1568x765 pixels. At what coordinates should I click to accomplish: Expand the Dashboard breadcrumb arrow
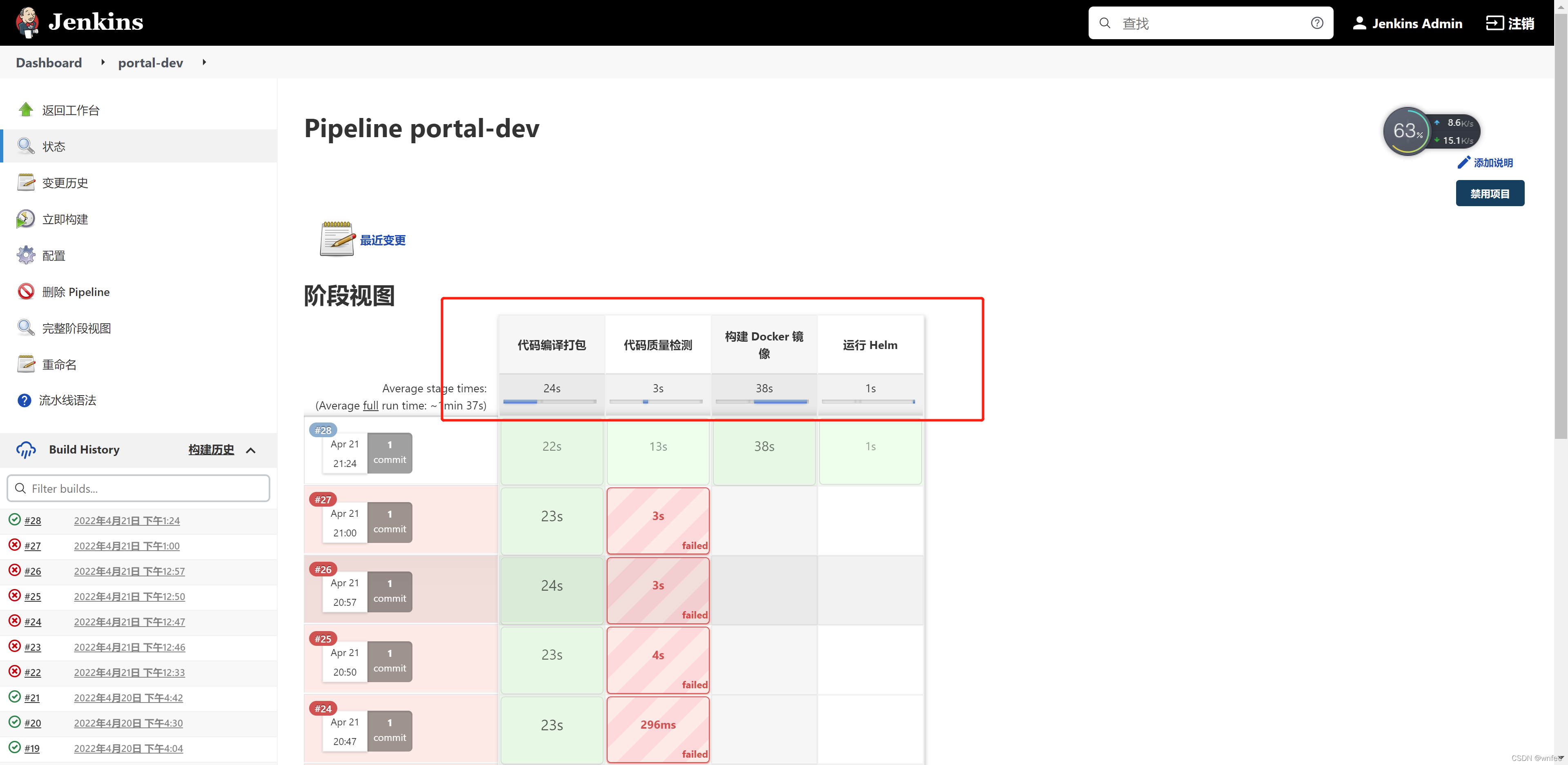103,62
